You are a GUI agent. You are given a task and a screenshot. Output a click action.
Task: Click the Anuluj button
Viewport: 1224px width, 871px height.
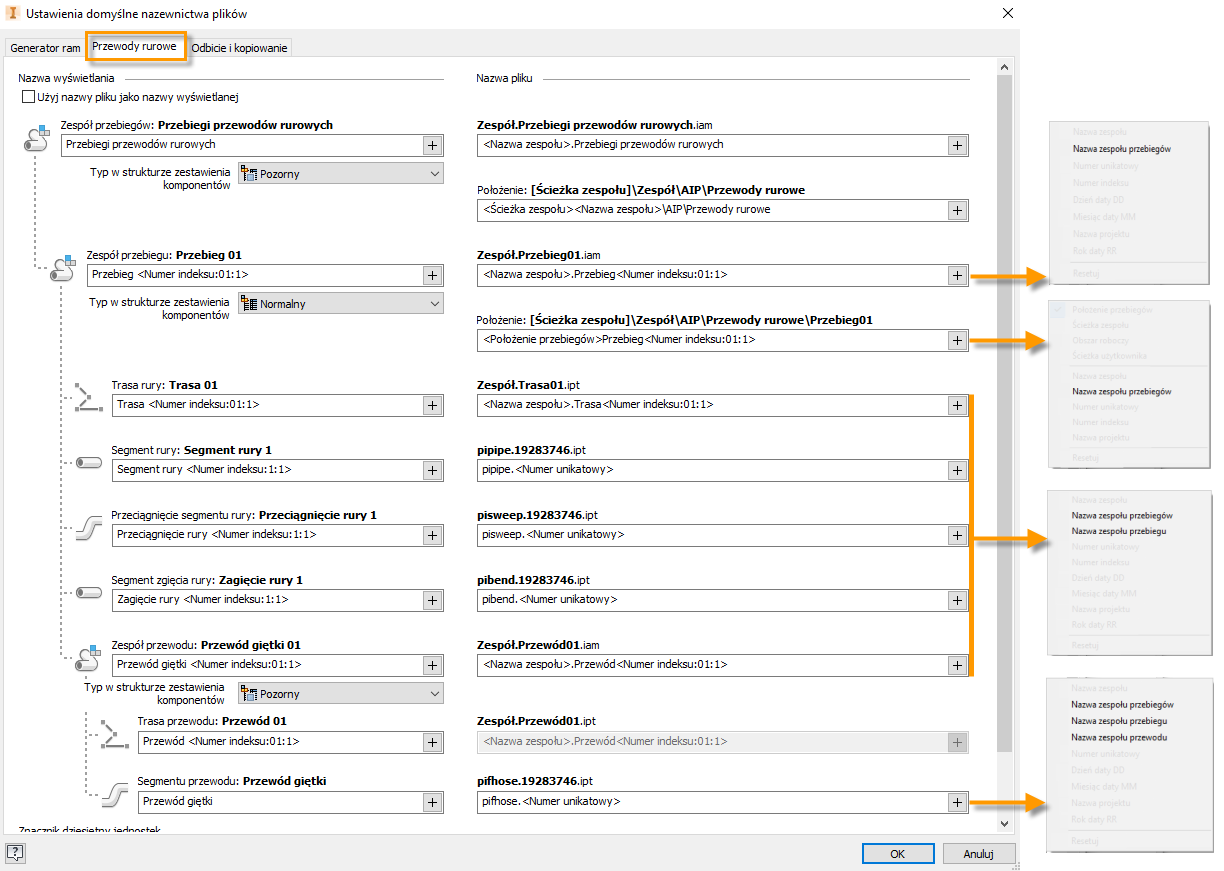979,854
